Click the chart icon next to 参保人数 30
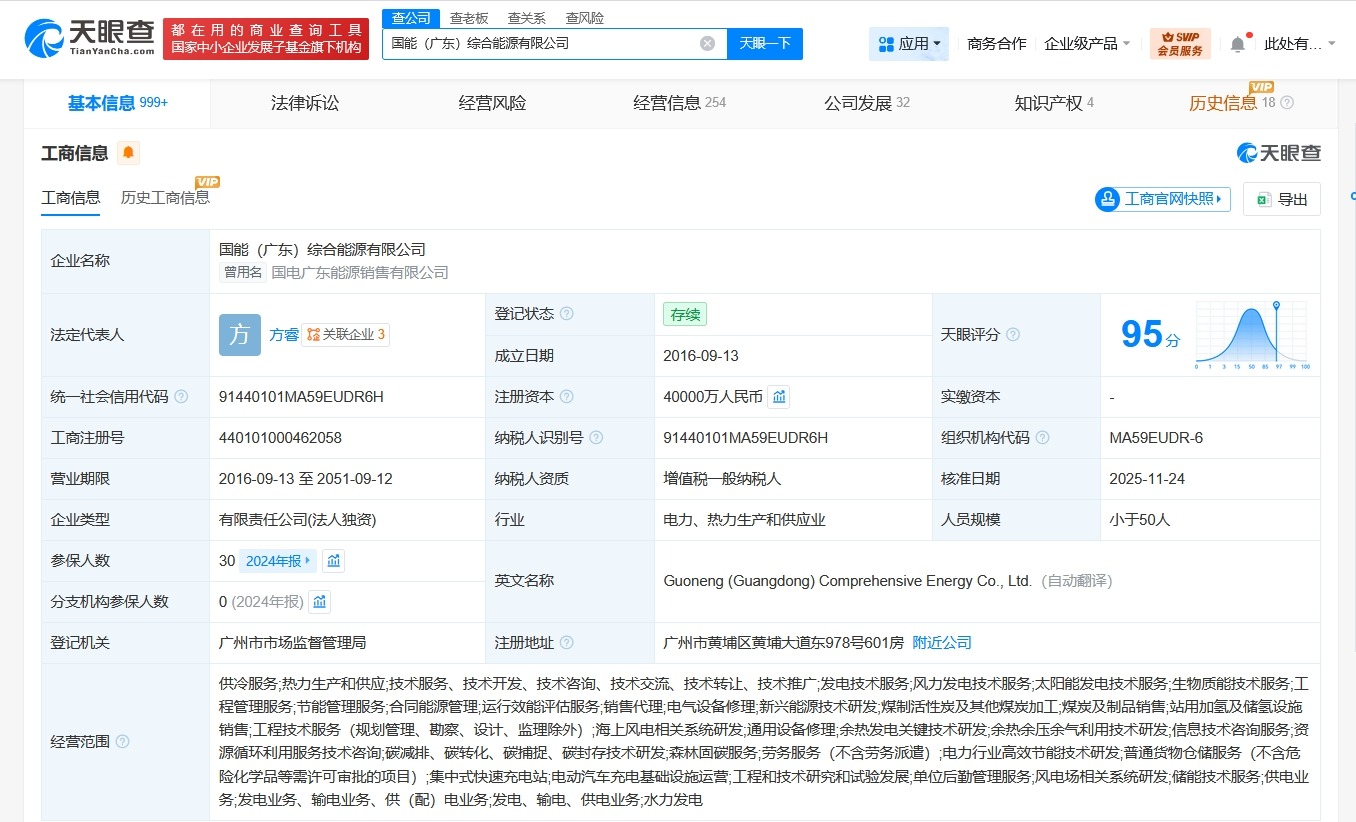Image resolution: width=1356 pixels, height=822 pixels. click(333, 561)
